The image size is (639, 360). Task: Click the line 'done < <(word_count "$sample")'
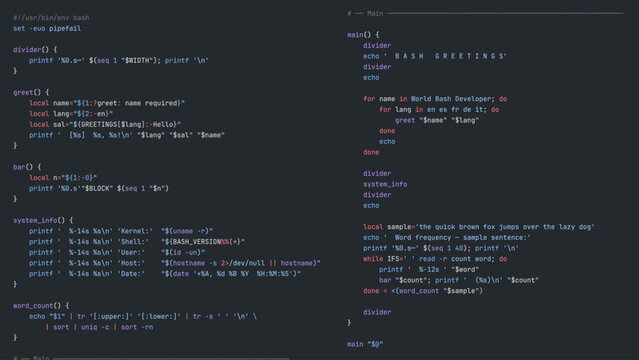click(x=423, y=291)
